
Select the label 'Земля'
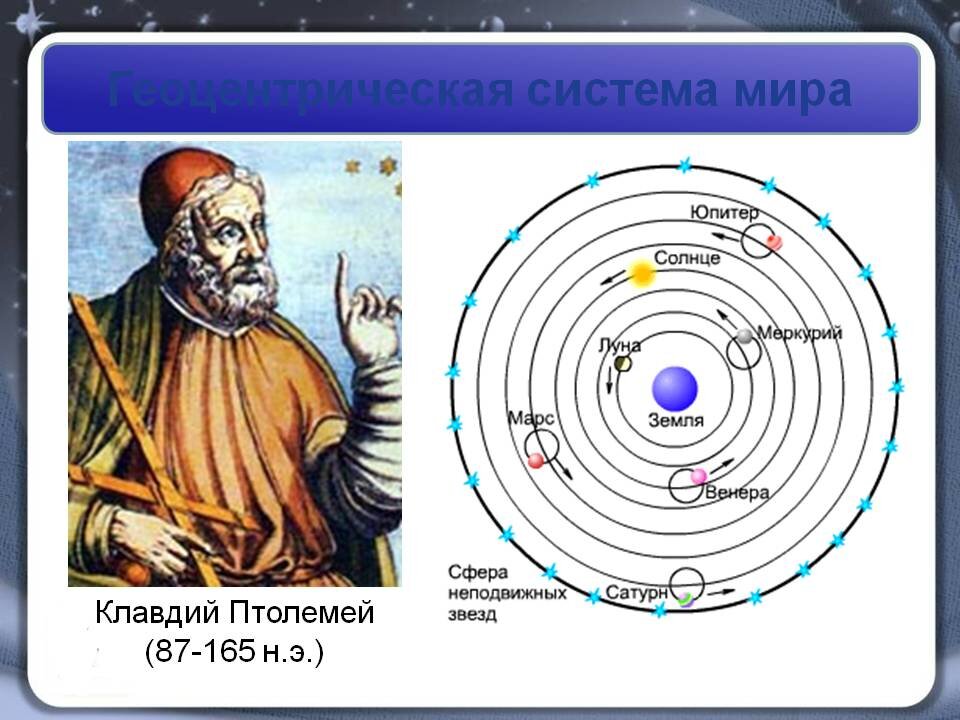pos(676,421)
